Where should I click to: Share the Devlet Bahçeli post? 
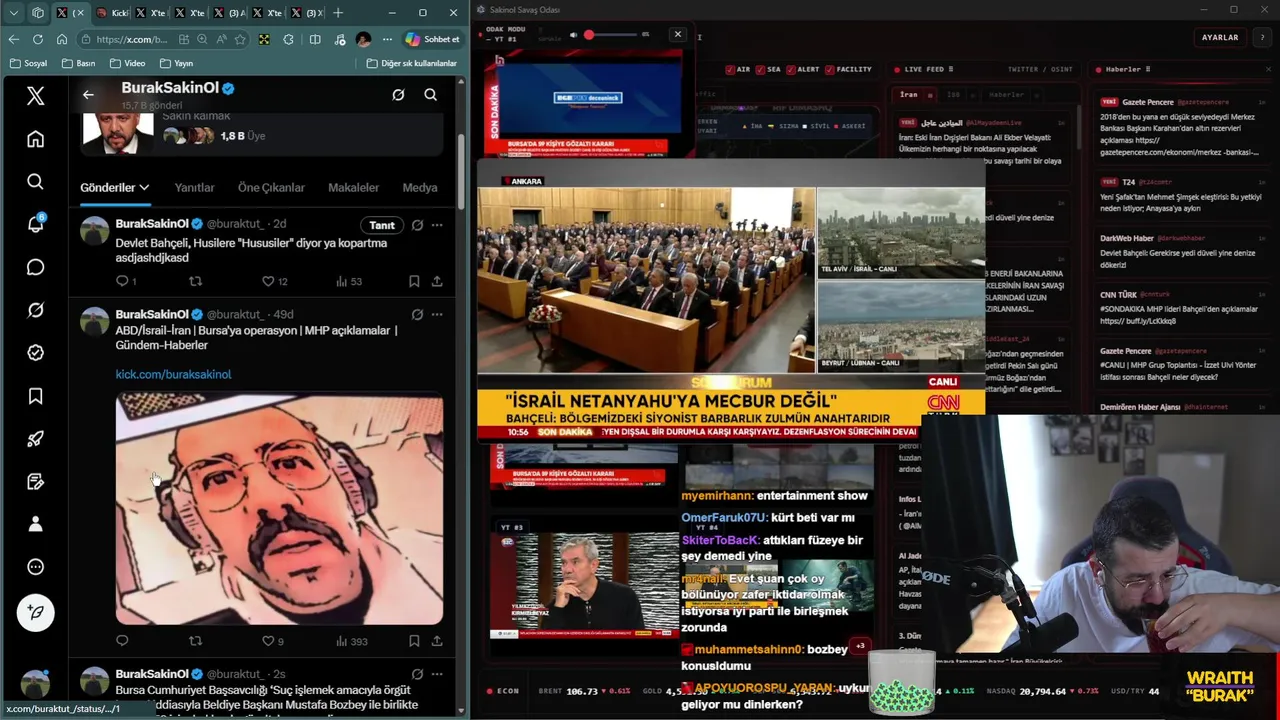click(x=437, y=281)
